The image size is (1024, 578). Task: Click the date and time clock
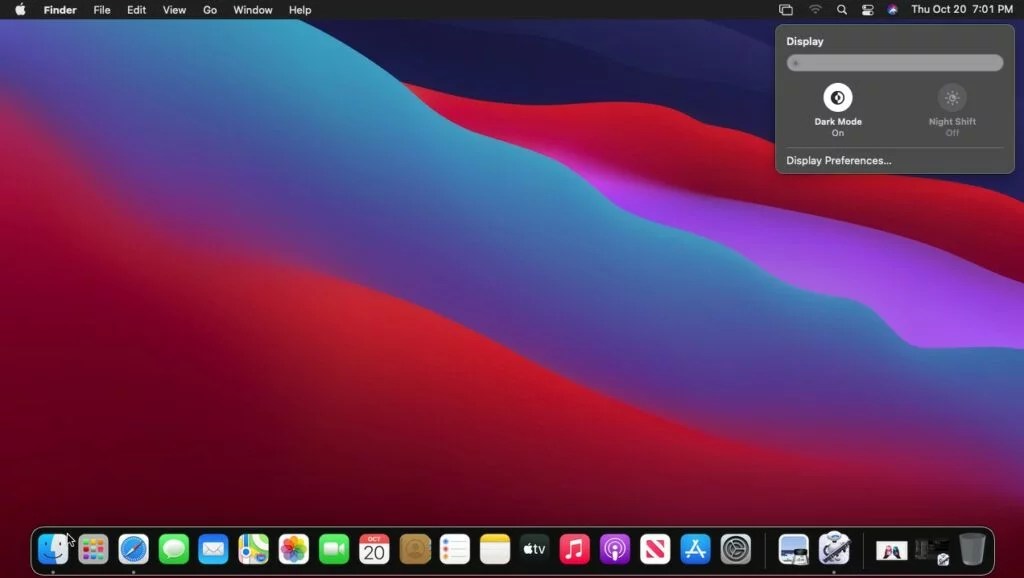click(x=962, y=10)
